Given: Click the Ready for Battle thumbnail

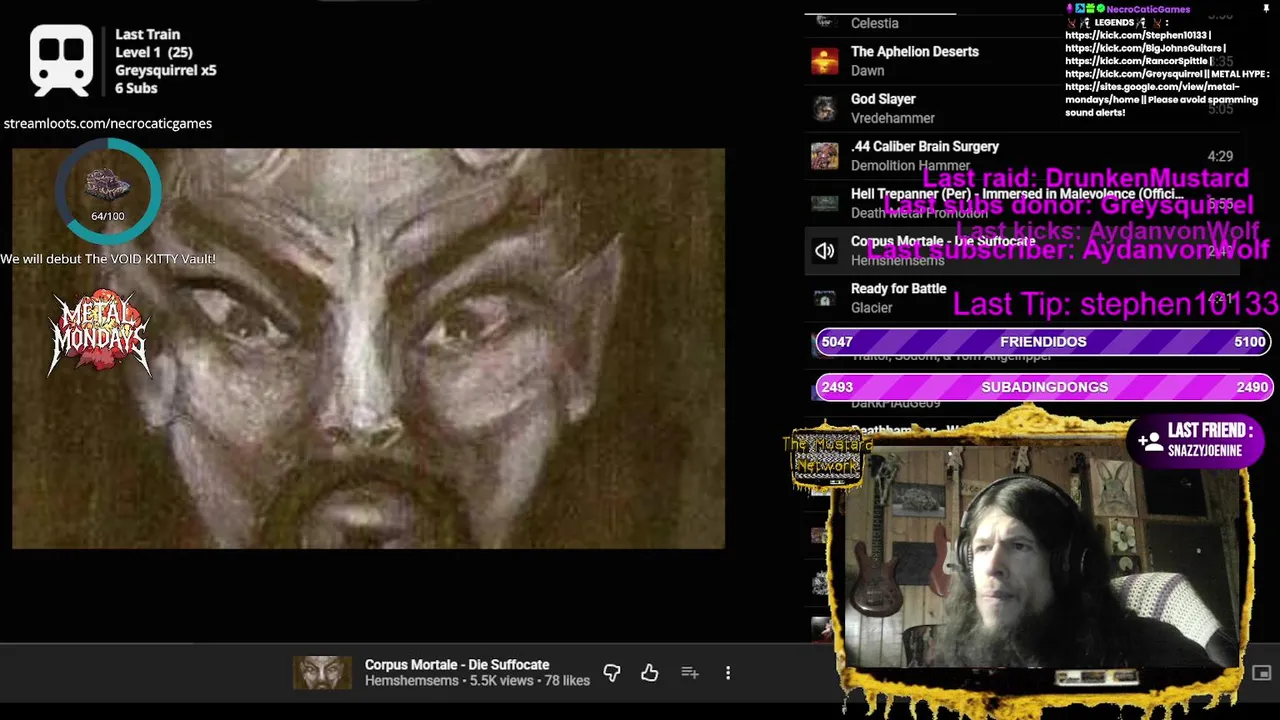Looking at the screenshot, I should (824, 298).
